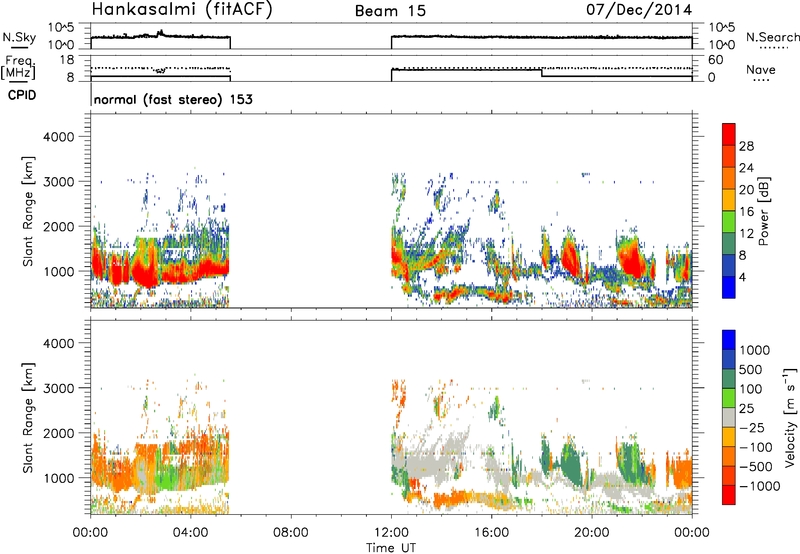Click the Hankasalmi (fitACF) title
The image size is (800, 554).
pos(182,10)
